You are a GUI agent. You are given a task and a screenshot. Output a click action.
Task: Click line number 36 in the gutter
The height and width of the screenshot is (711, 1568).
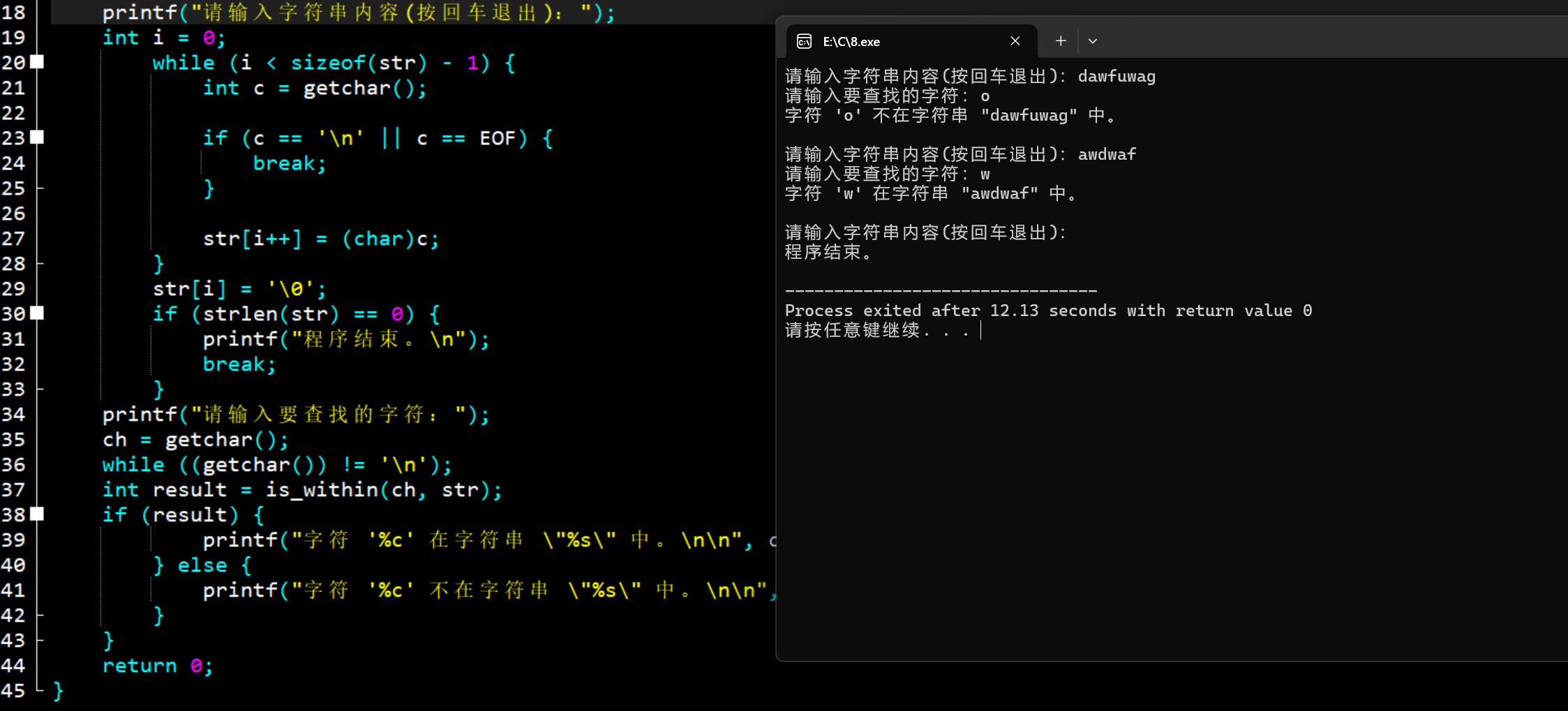[13, 464]
